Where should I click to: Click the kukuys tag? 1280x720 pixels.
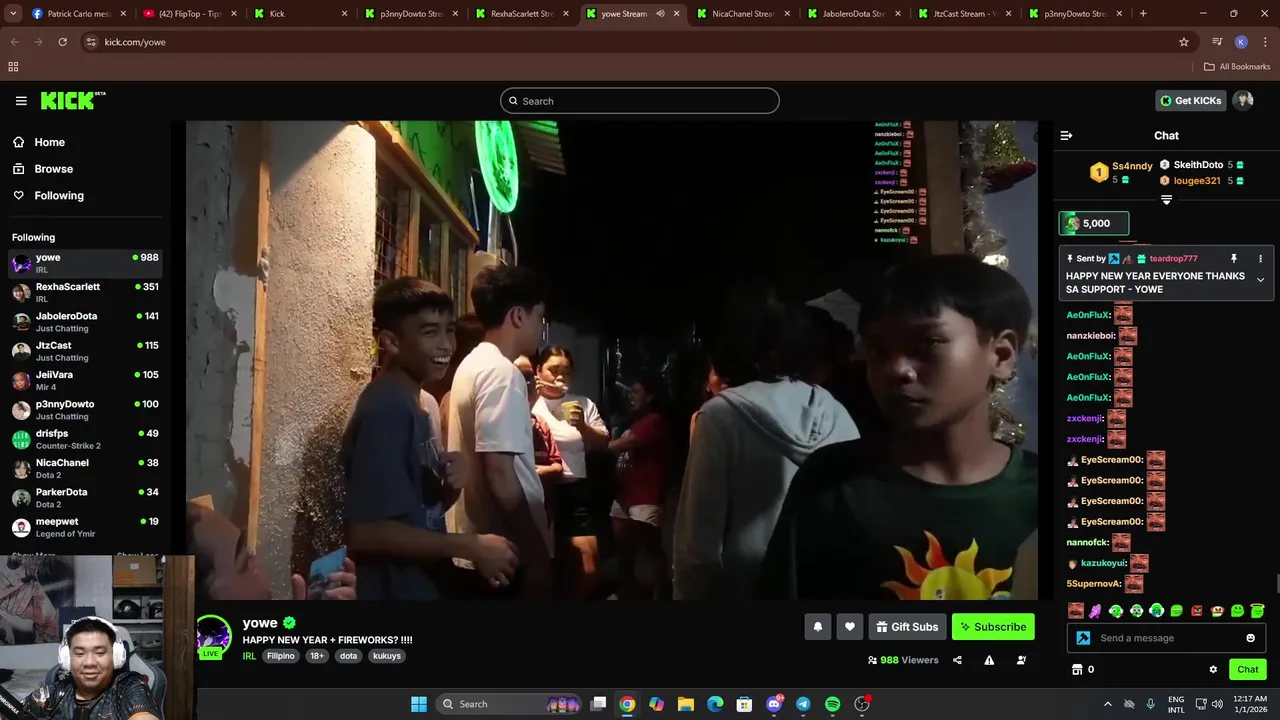coord(387,656)
